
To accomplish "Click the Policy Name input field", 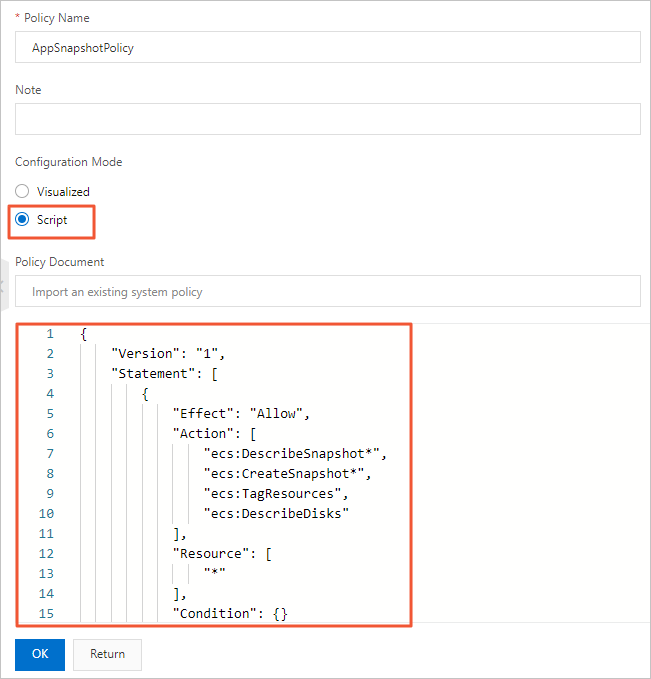I will [x=327, y=47].
